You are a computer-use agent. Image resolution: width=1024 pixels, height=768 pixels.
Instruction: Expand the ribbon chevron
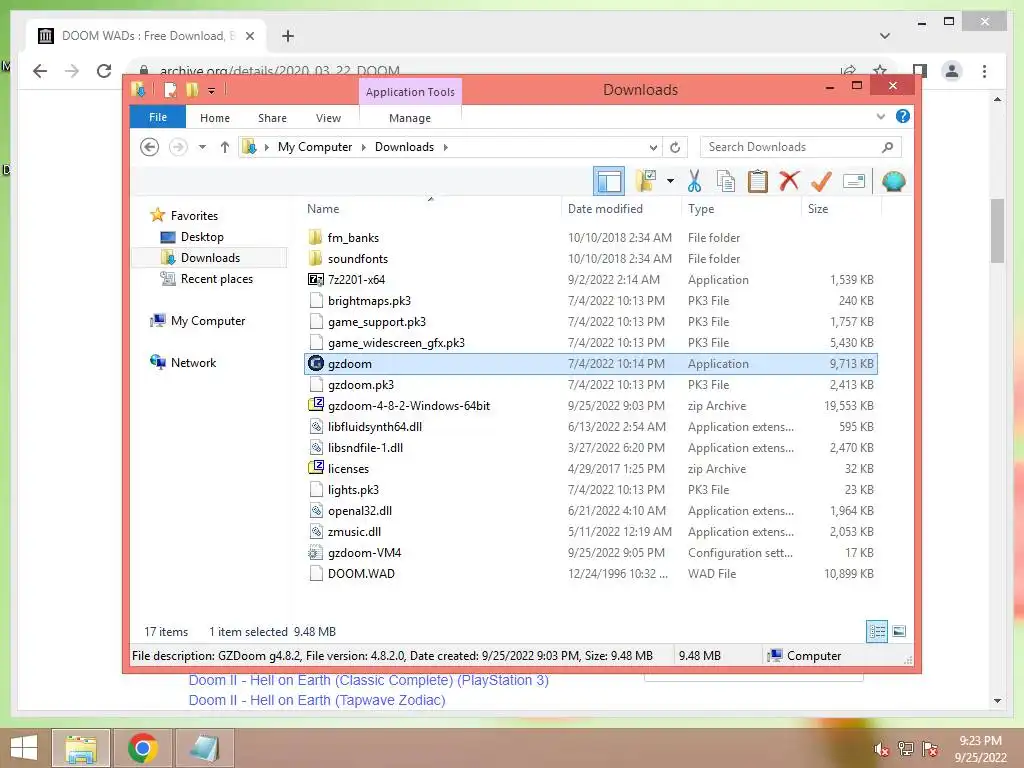[x=880, y=116]
